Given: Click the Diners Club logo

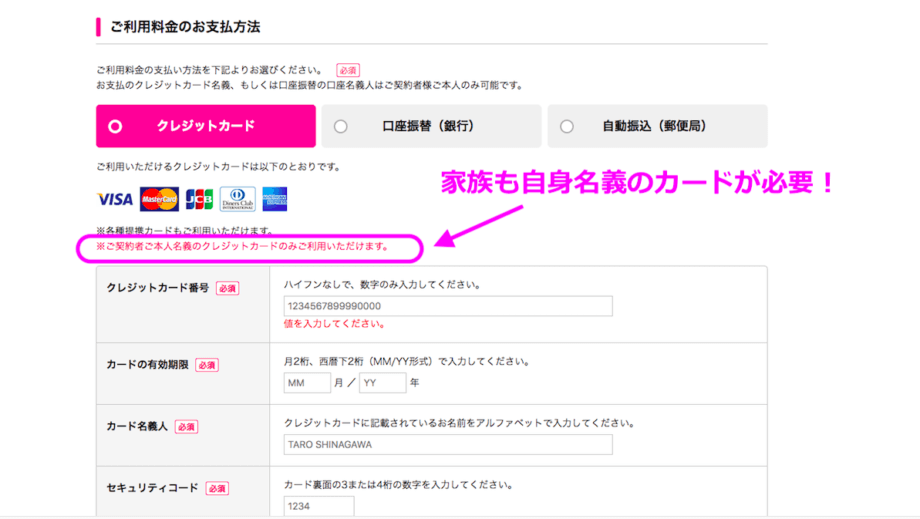Looking at the screenshot, I should [x=237, y=199].
